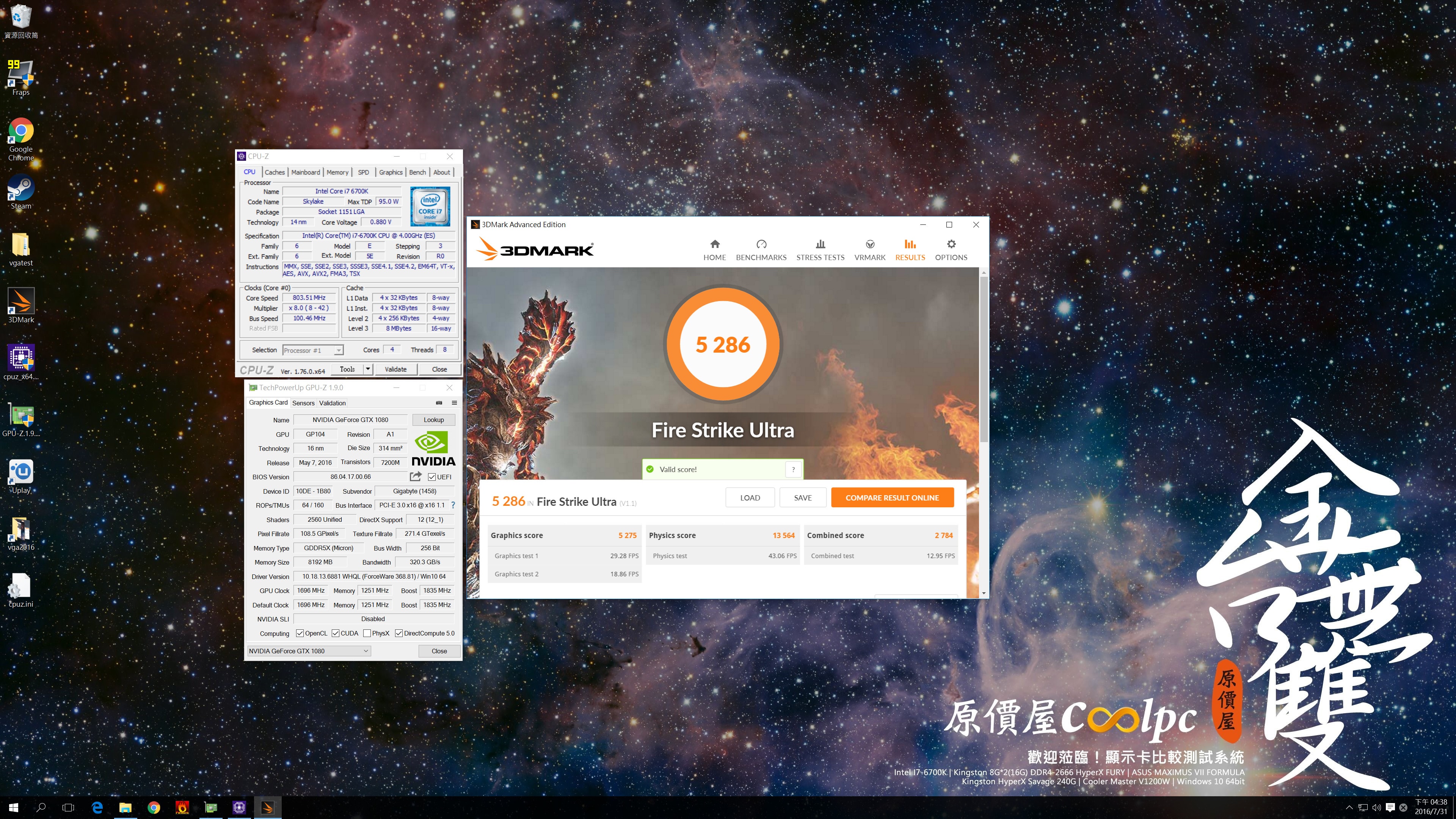This screenshot has width=1456, height=819.
Task: Open GPU-Z hamburger menu icon
Action: 454,403
